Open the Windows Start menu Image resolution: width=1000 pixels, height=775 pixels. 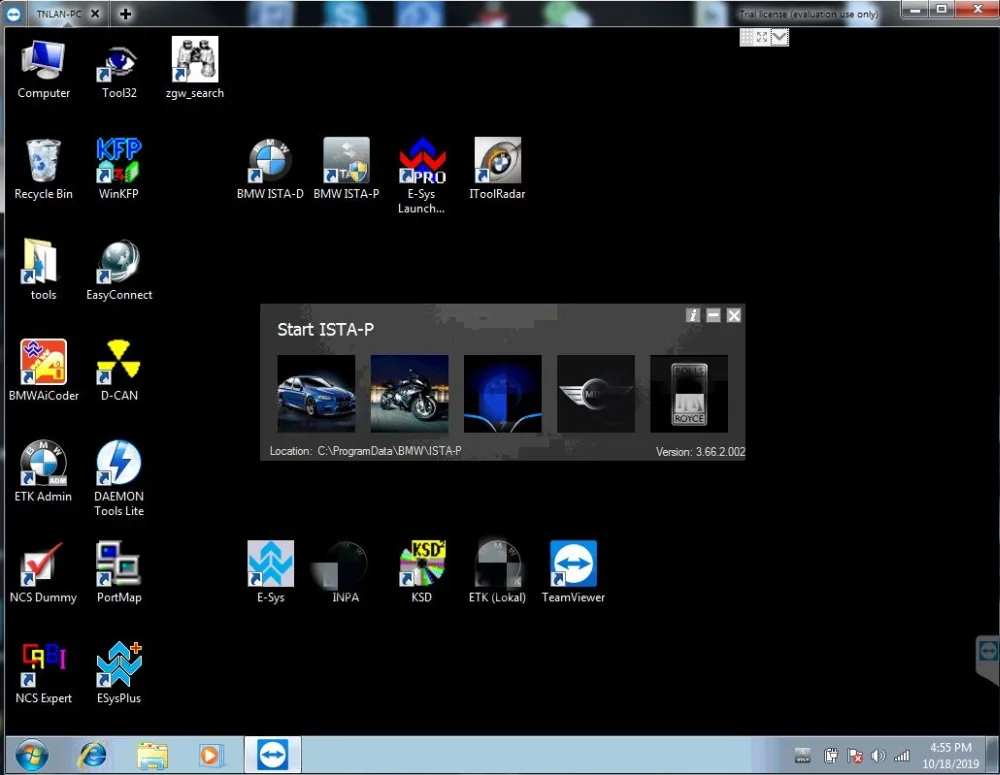click(31, 757)
